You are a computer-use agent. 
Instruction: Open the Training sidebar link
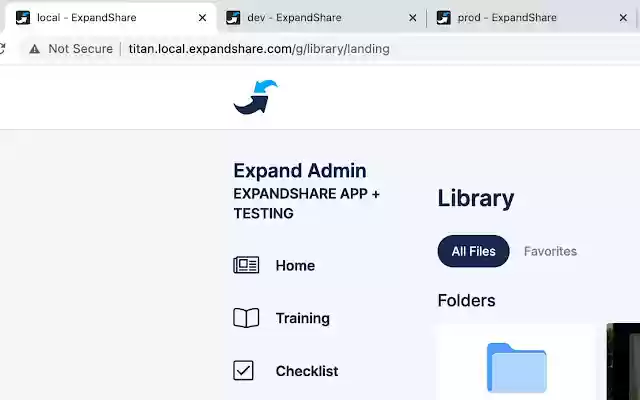tap(302, 318)
